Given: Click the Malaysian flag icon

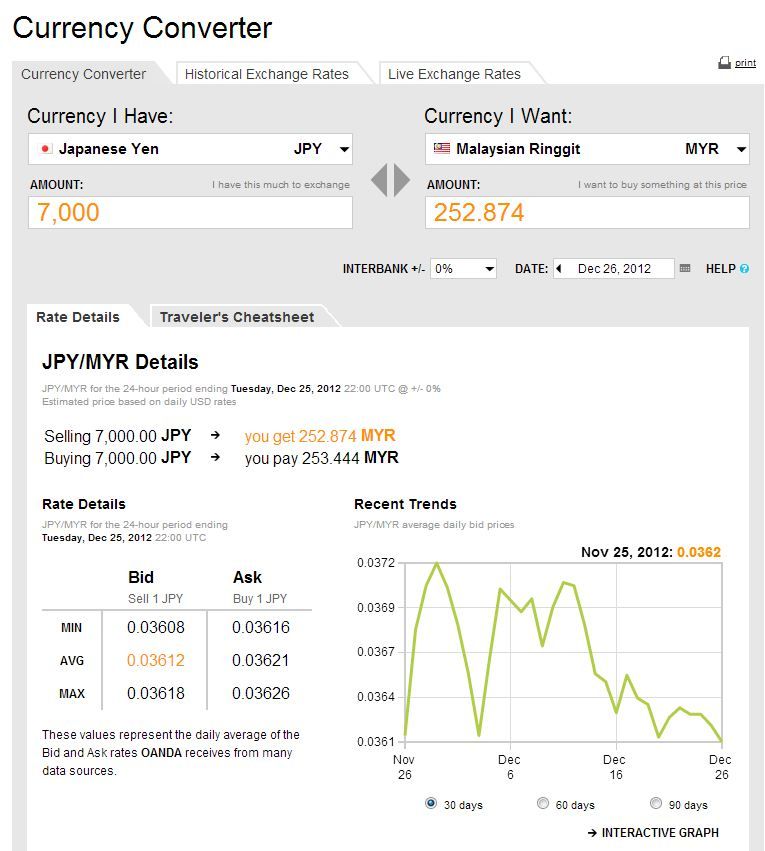Looking at the screenshot, I should point(442,149).
